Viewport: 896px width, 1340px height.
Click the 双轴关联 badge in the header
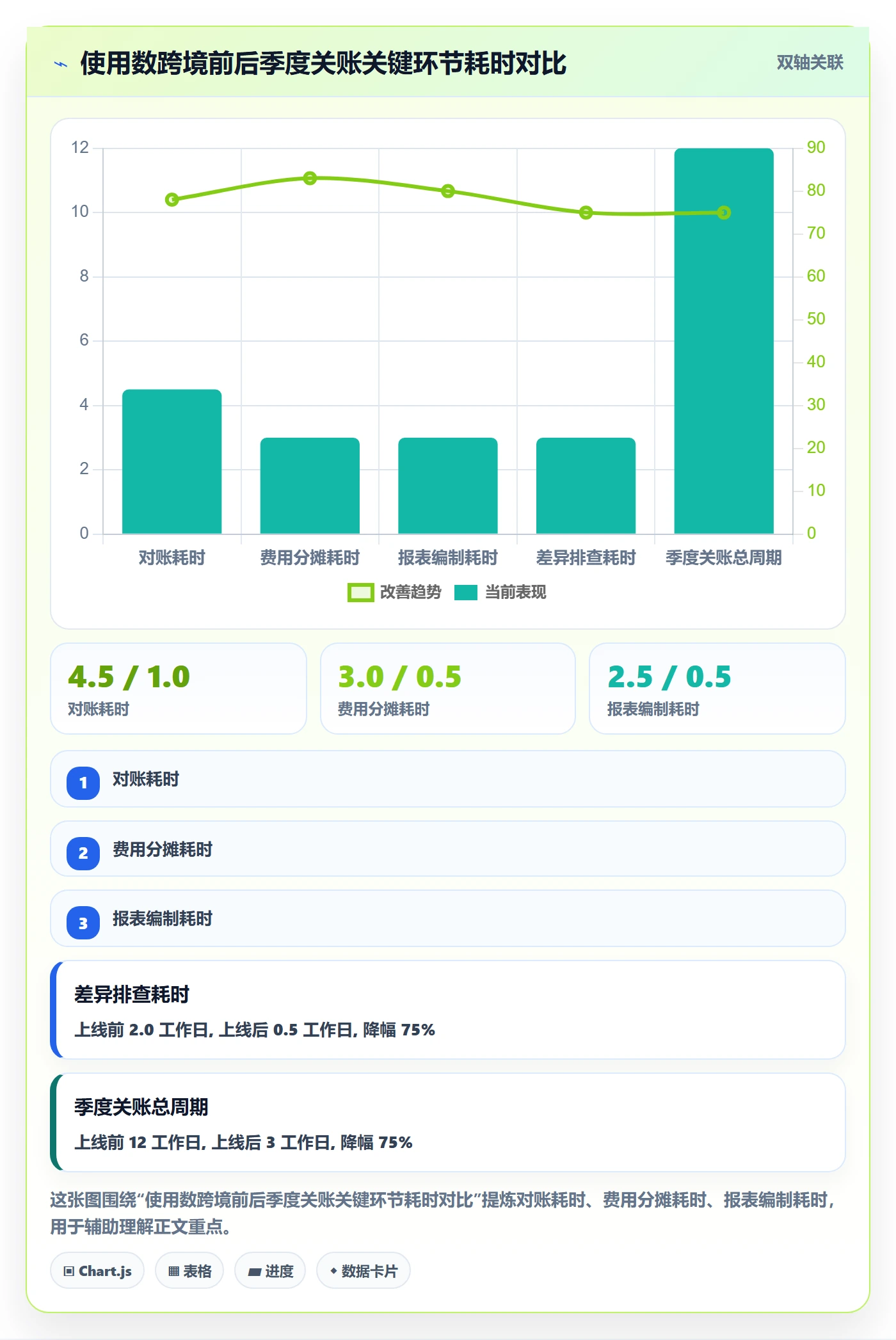click(810, 63)
